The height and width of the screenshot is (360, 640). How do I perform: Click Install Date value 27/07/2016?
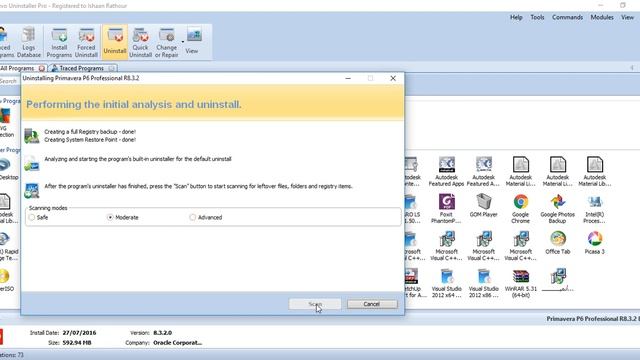[x=79, y=333]
